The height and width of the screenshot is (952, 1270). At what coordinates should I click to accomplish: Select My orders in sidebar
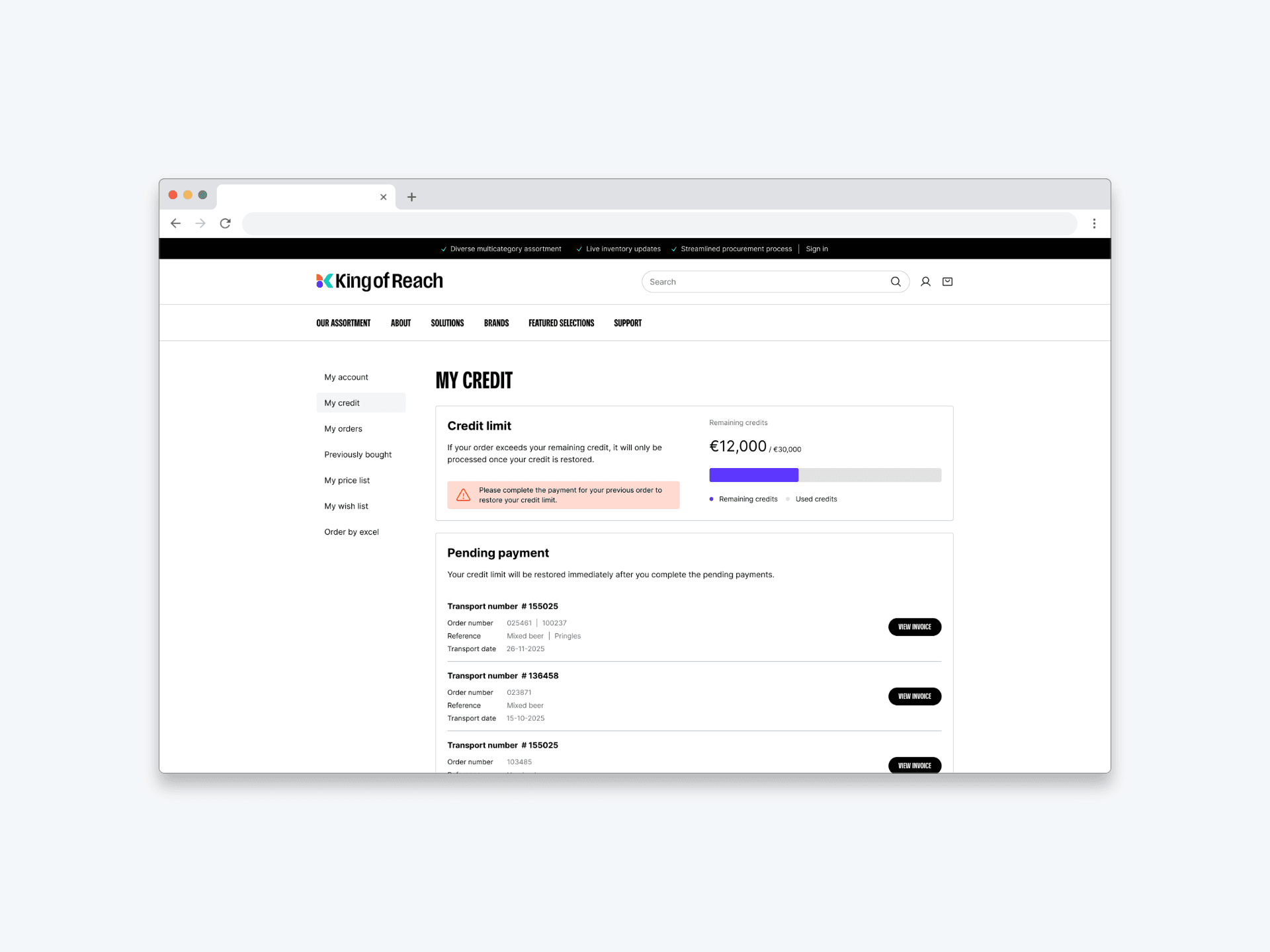click(343, 429)
